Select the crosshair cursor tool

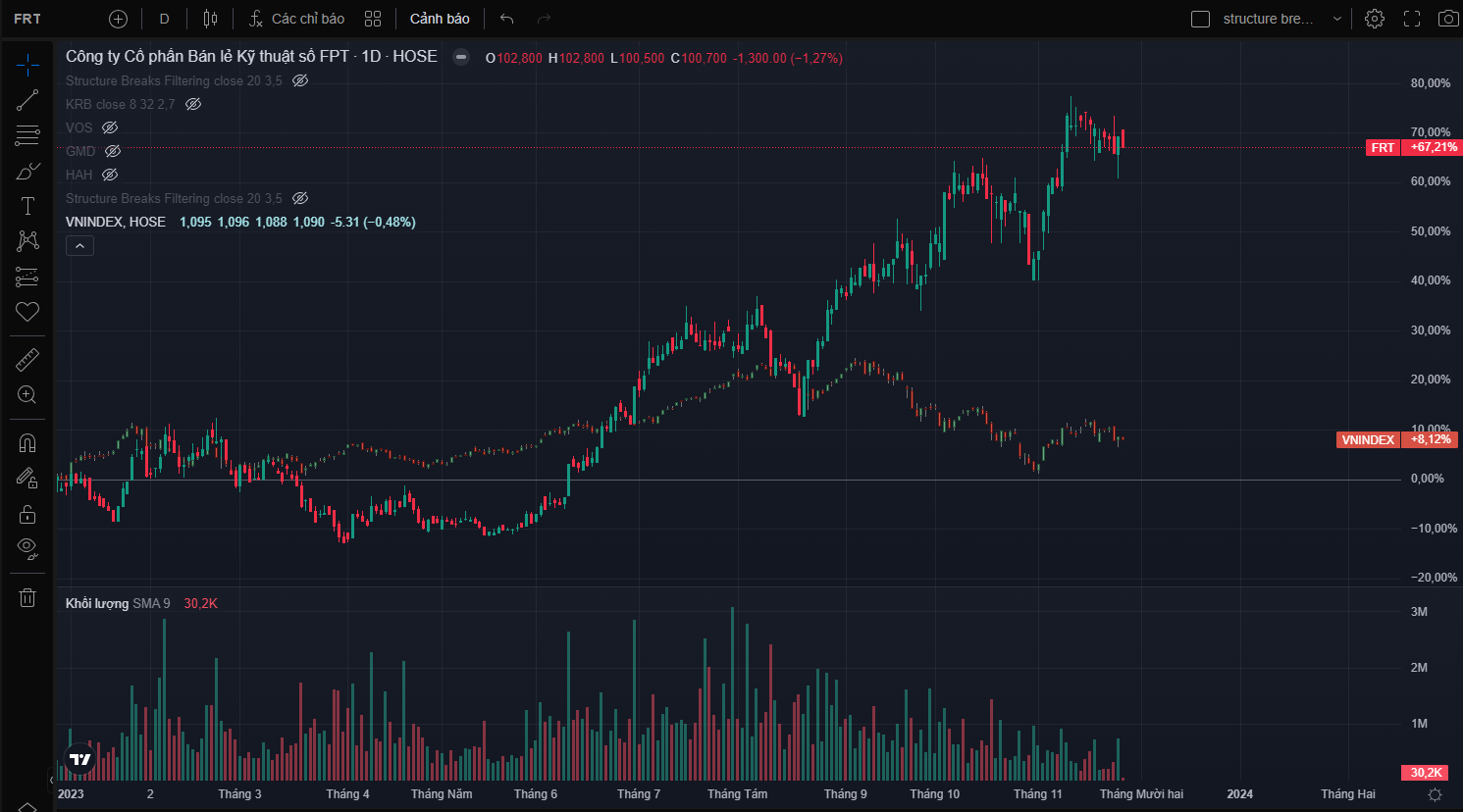(27, 66)
